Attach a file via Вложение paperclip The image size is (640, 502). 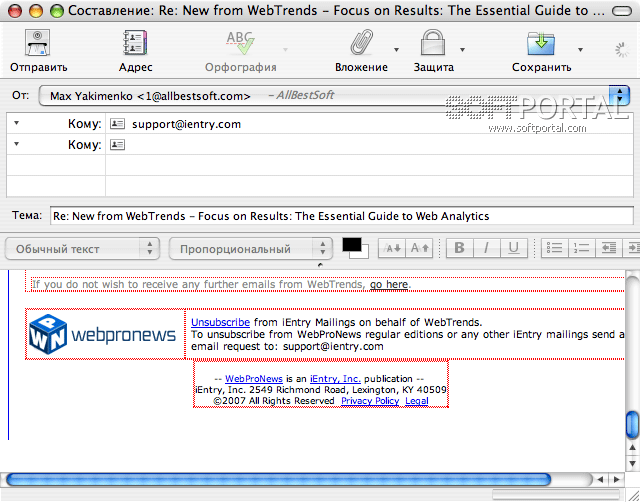[362, 42]
